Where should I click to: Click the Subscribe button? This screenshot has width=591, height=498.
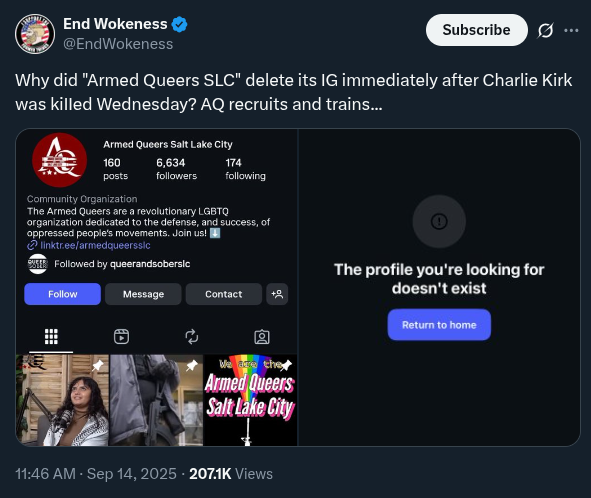point(477,30)
